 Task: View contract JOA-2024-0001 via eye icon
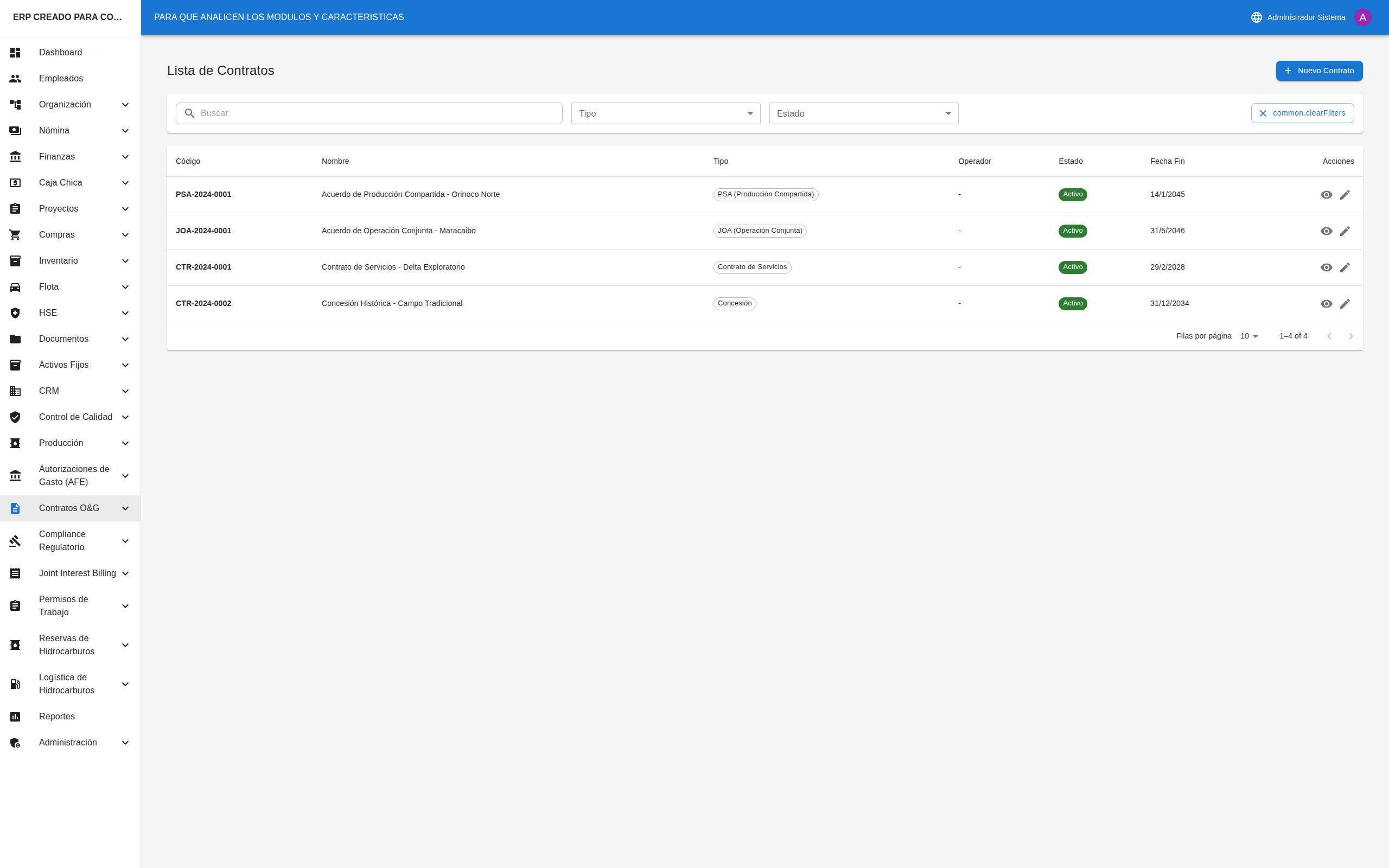click(1326, 231)
